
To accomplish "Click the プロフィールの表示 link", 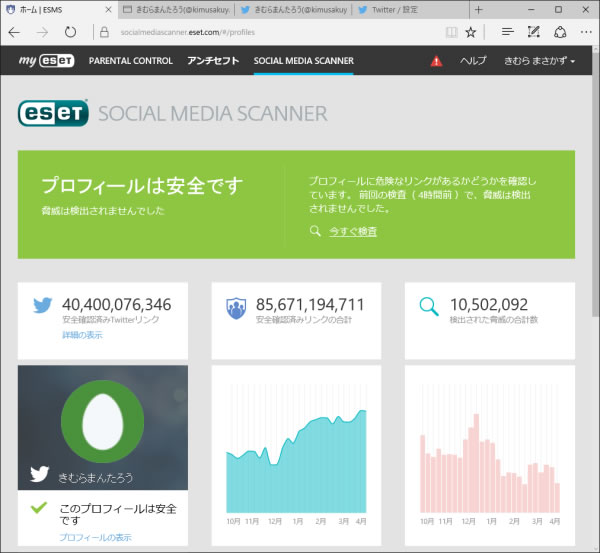I will pyautogui.click(x=95, y=537).
